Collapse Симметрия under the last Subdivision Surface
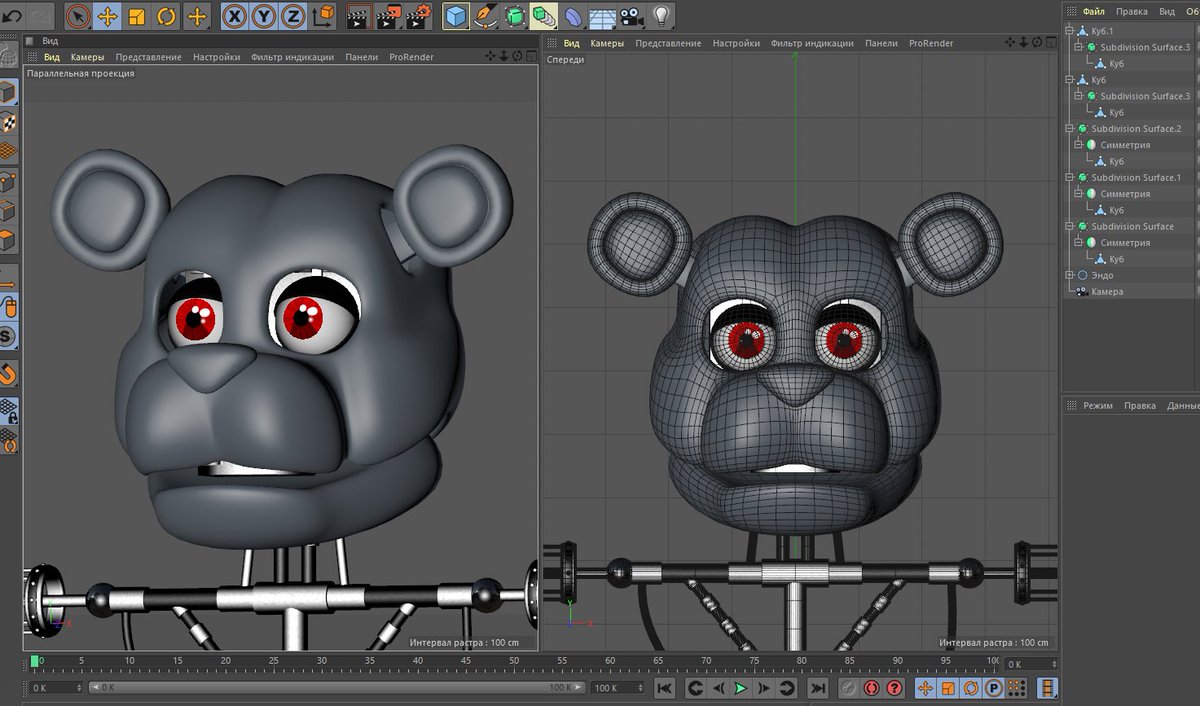This screenshot has height=706, width=1200. click(x=1079, y=243)
